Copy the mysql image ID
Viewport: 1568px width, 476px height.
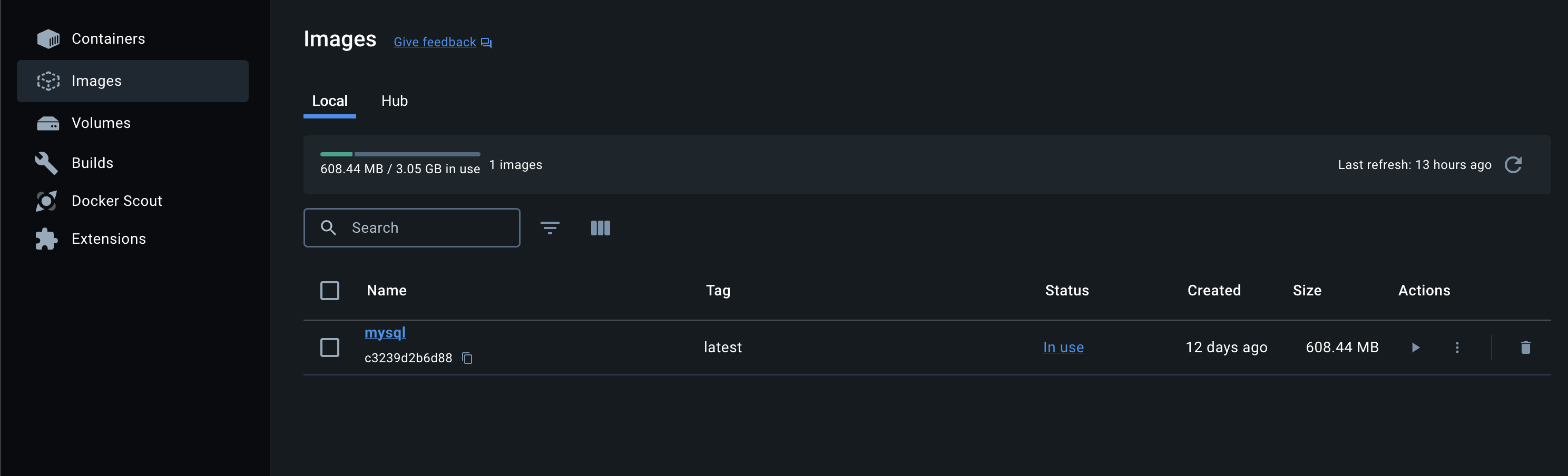point(467,358)
